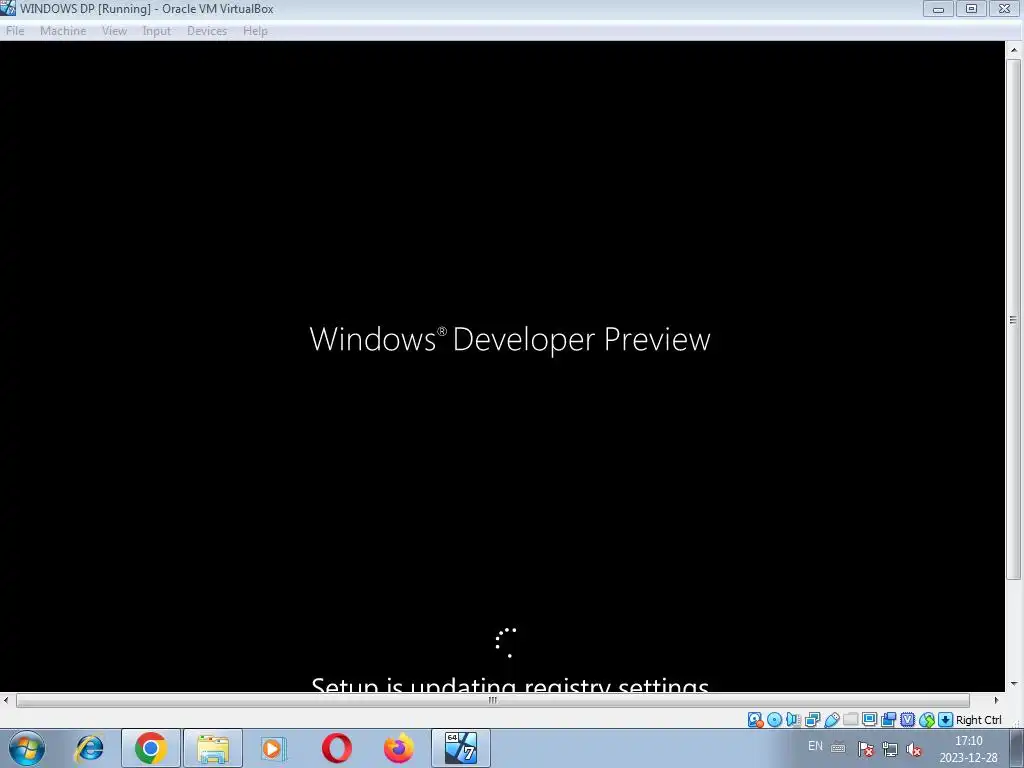Click the muted volume tray icon
The width and height of the screenshot is (1024, 768).
point(914,750)
